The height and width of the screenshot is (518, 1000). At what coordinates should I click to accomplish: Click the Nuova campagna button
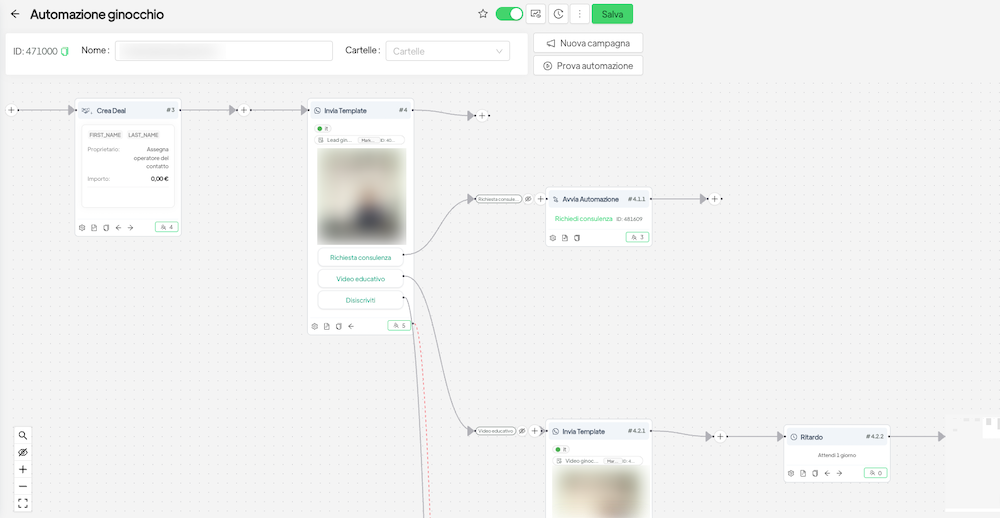pyautogui.click(x=588, y=43)
